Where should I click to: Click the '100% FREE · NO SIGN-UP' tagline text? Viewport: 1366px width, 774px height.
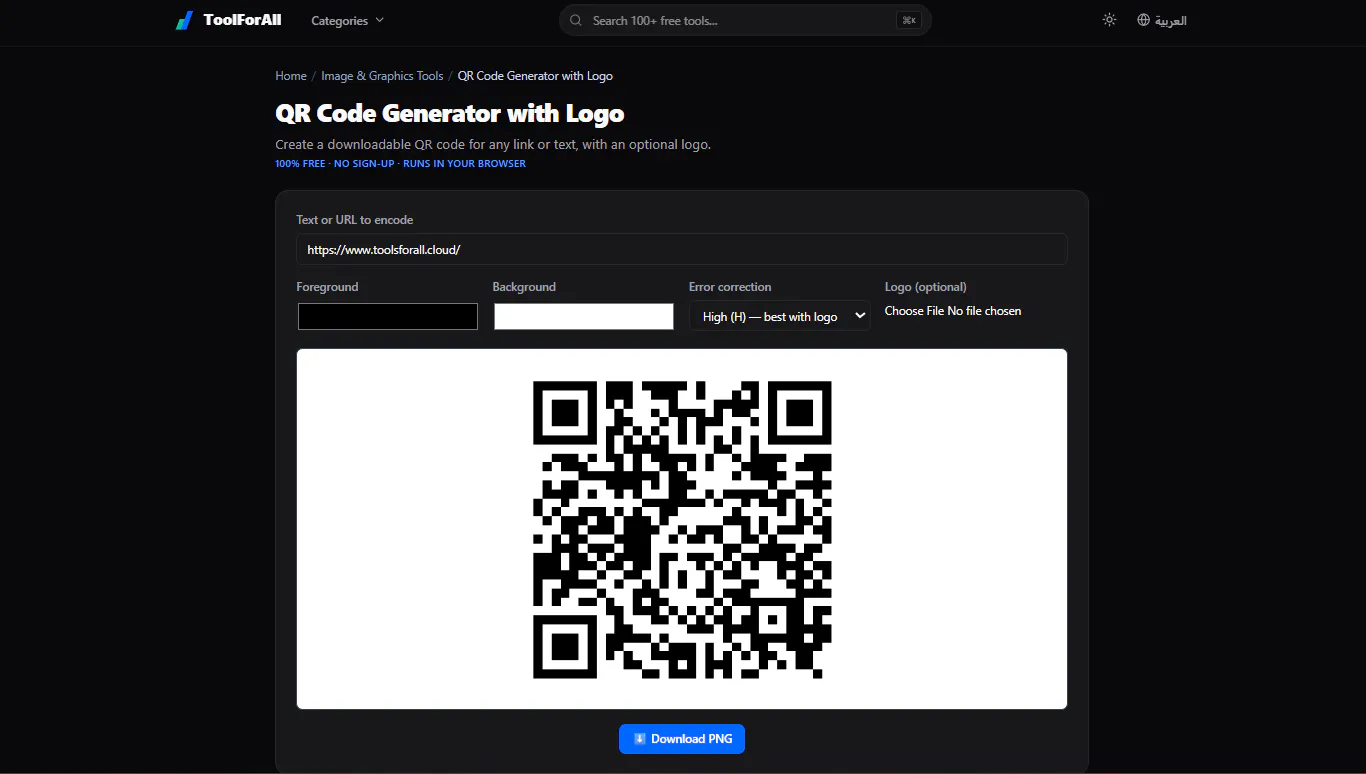click(400, 163)
